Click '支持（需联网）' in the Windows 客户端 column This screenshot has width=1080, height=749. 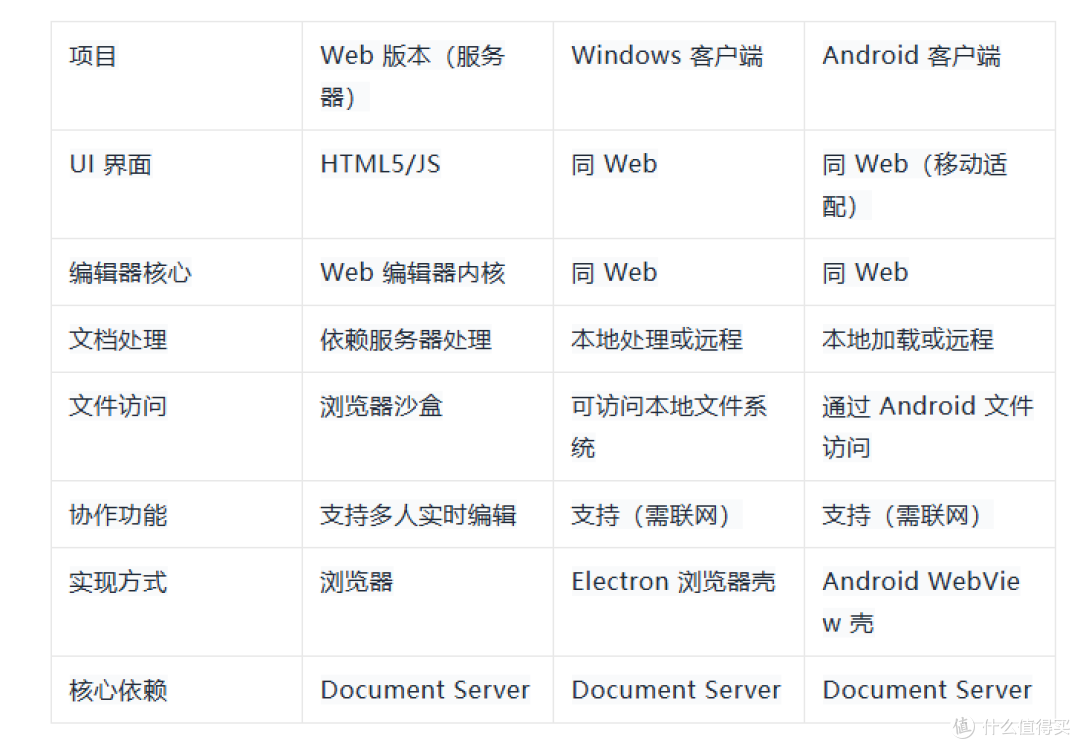(656, 515)
